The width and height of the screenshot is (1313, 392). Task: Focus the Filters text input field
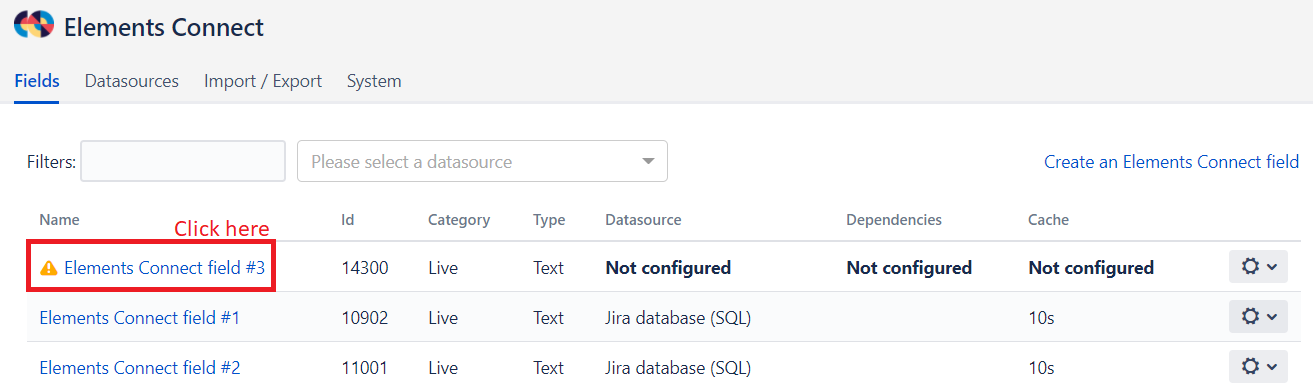coord(183,161)
